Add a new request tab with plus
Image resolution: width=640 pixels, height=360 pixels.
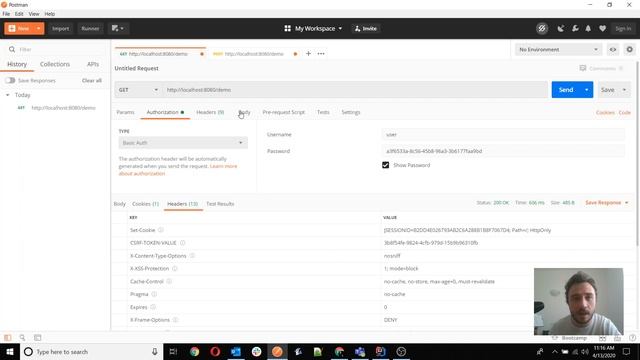308,54
